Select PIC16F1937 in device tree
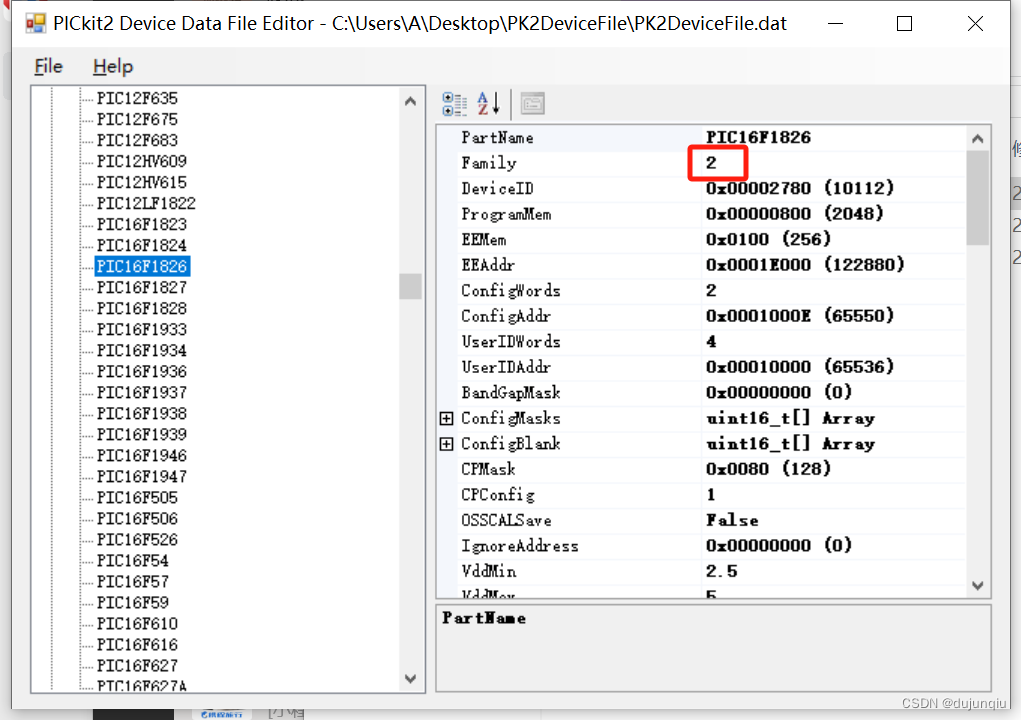1021x720 pixels. [x=141, y=393]
